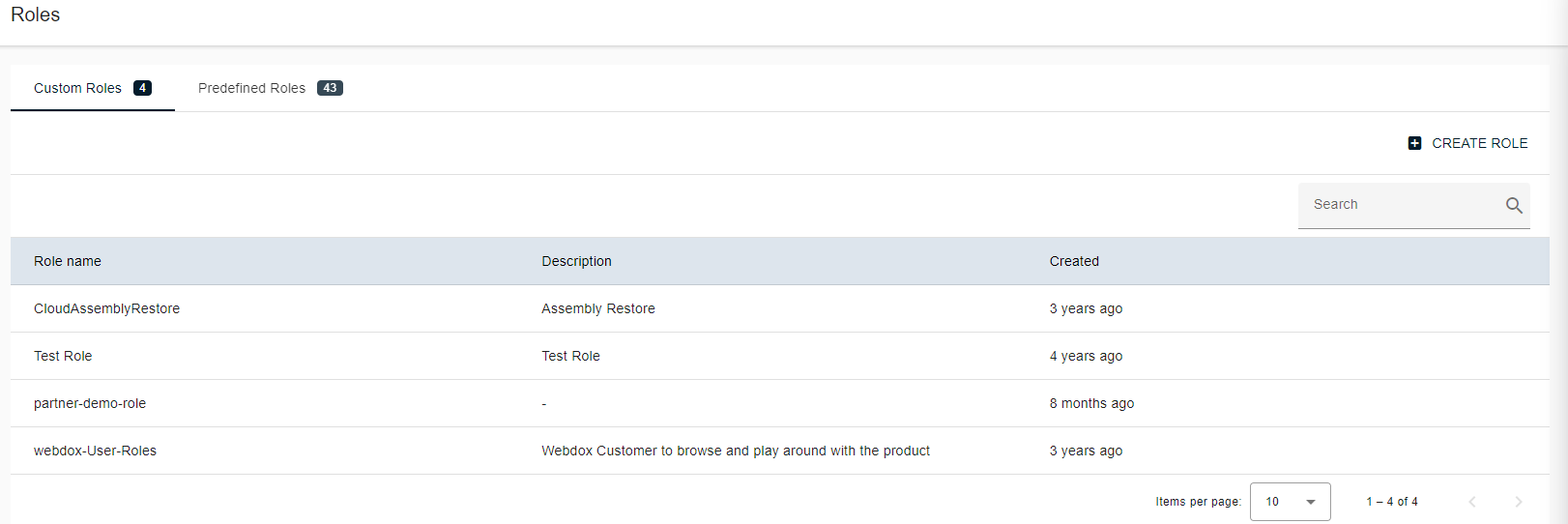Screen dimensions: 1568x524
Task: Sort by Role name column header
Action: [68, 261]
